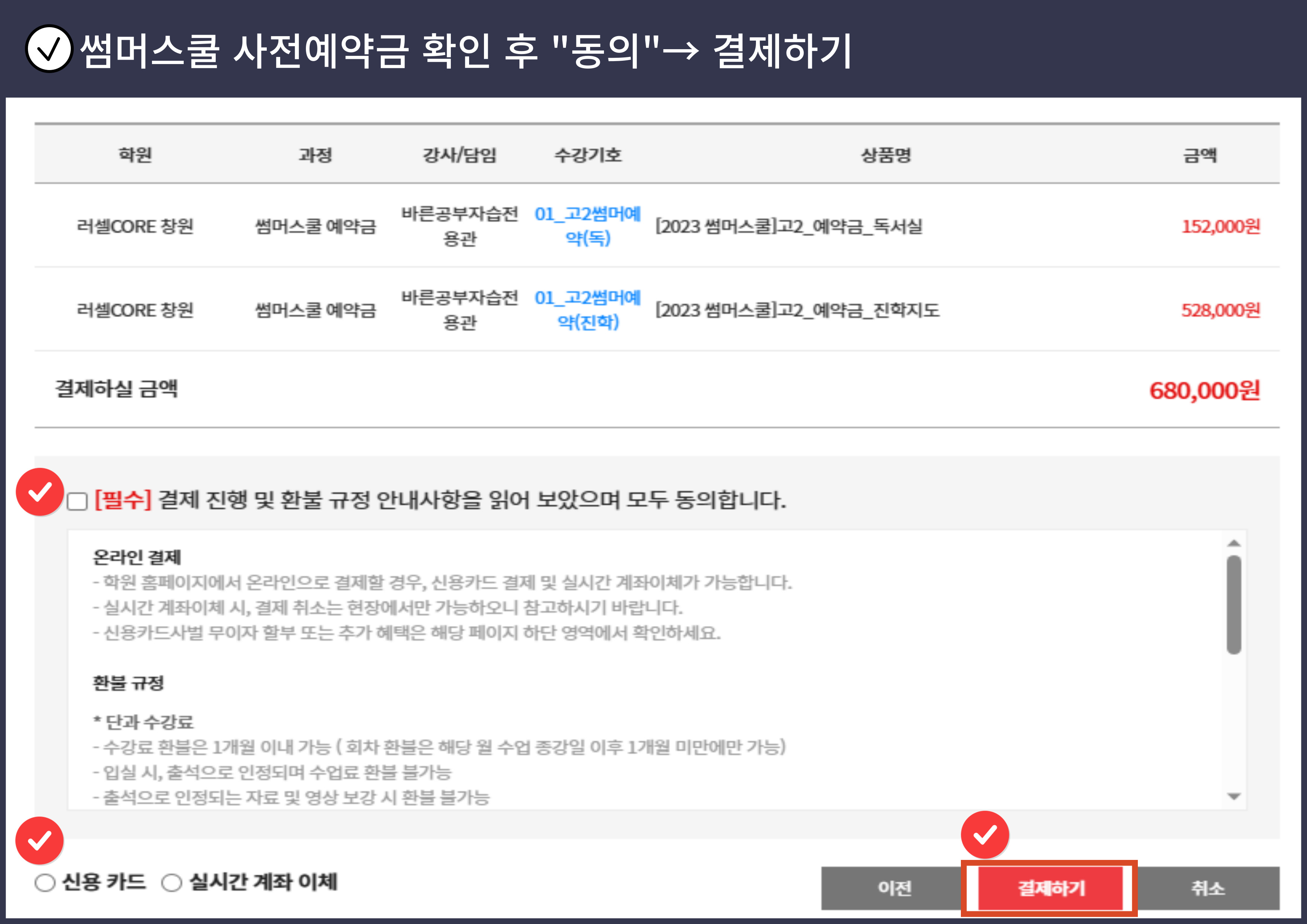The image size is (1307, 924).
Task: Open the 01_고2썸머예약(독) course code link
Action: tap(588, 226)
